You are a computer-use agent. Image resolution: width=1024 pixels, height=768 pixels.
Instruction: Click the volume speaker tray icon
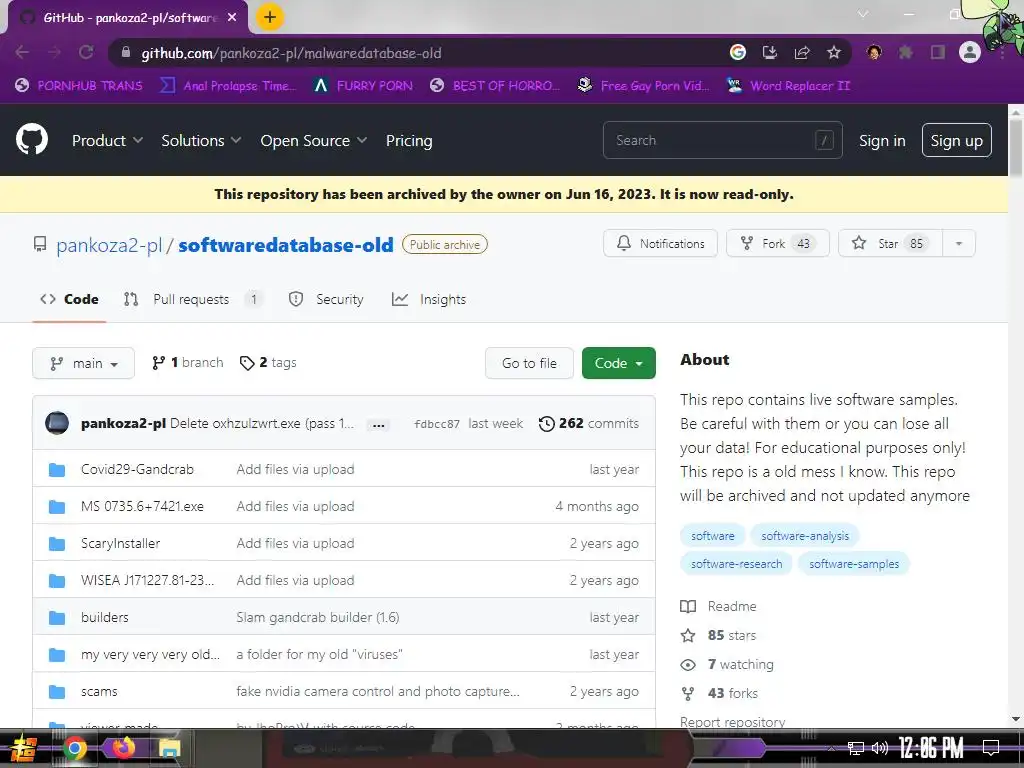(880, 748)
